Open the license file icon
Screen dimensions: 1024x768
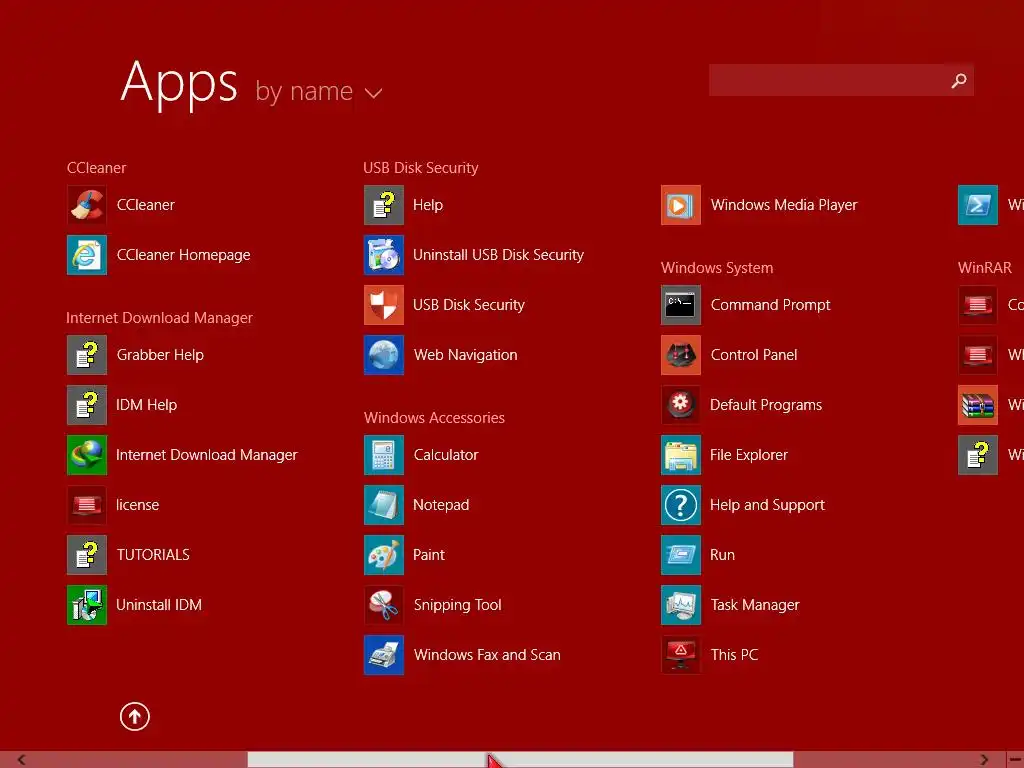point(87,505)
